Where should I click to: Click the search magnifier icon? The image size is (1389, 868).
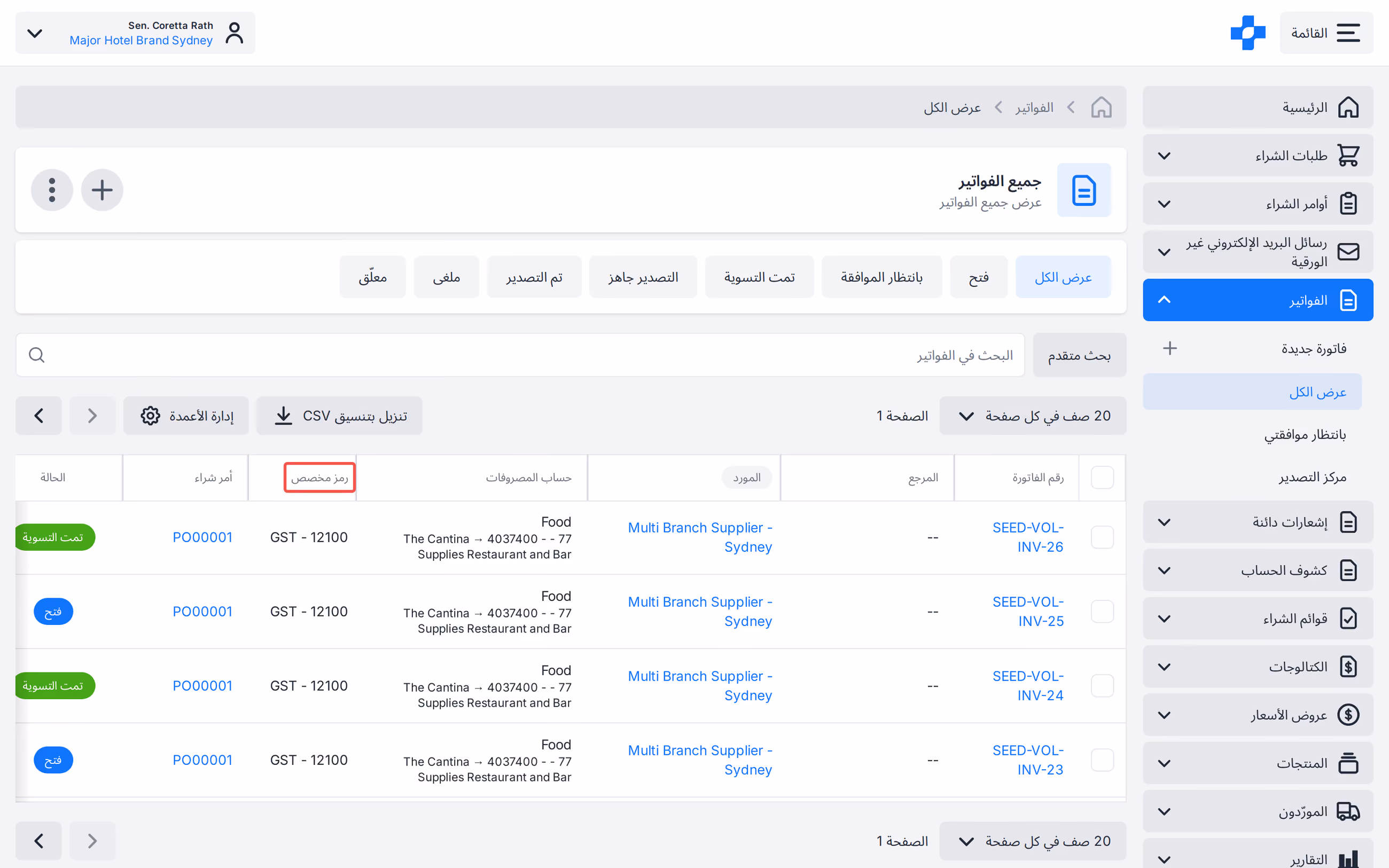(37, 355)
